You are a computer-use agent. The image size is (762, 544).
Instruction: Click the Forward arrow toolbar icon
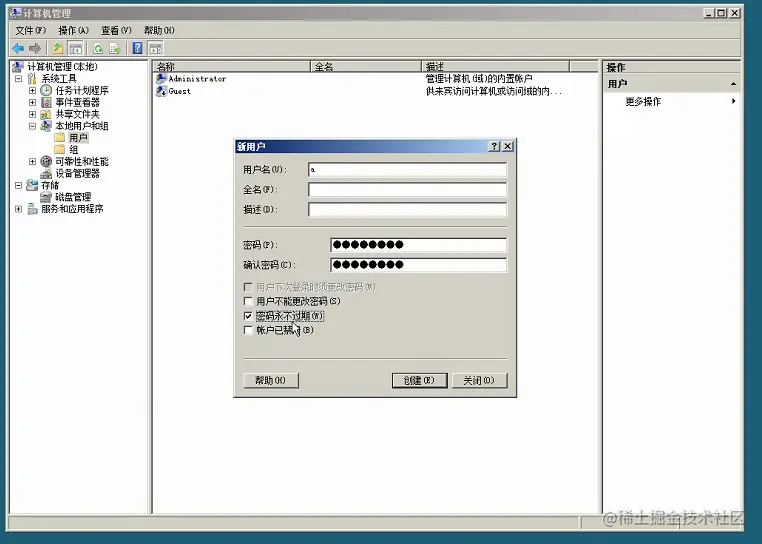35,48
